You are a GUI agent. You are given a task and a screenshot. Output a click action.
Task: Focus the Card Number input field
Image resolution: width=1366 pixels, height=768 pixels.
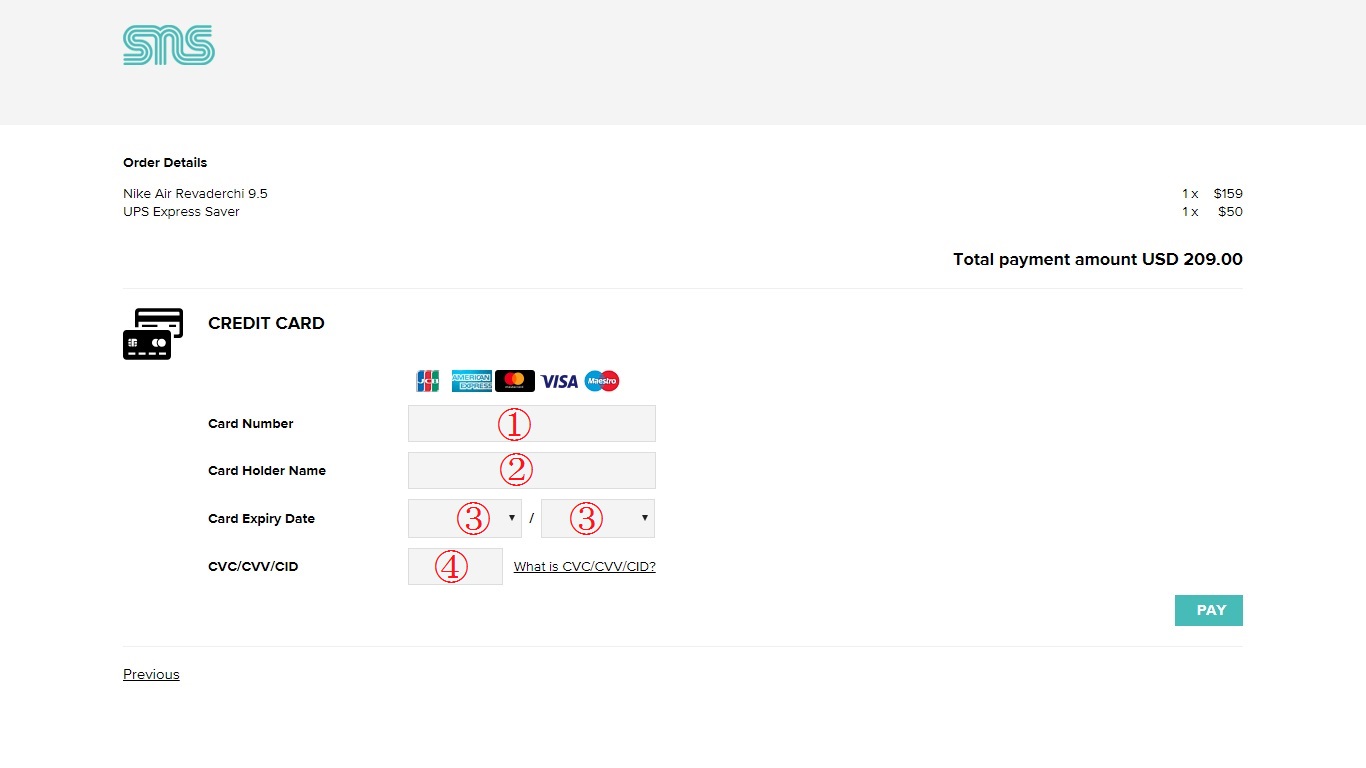coord(531,423)
